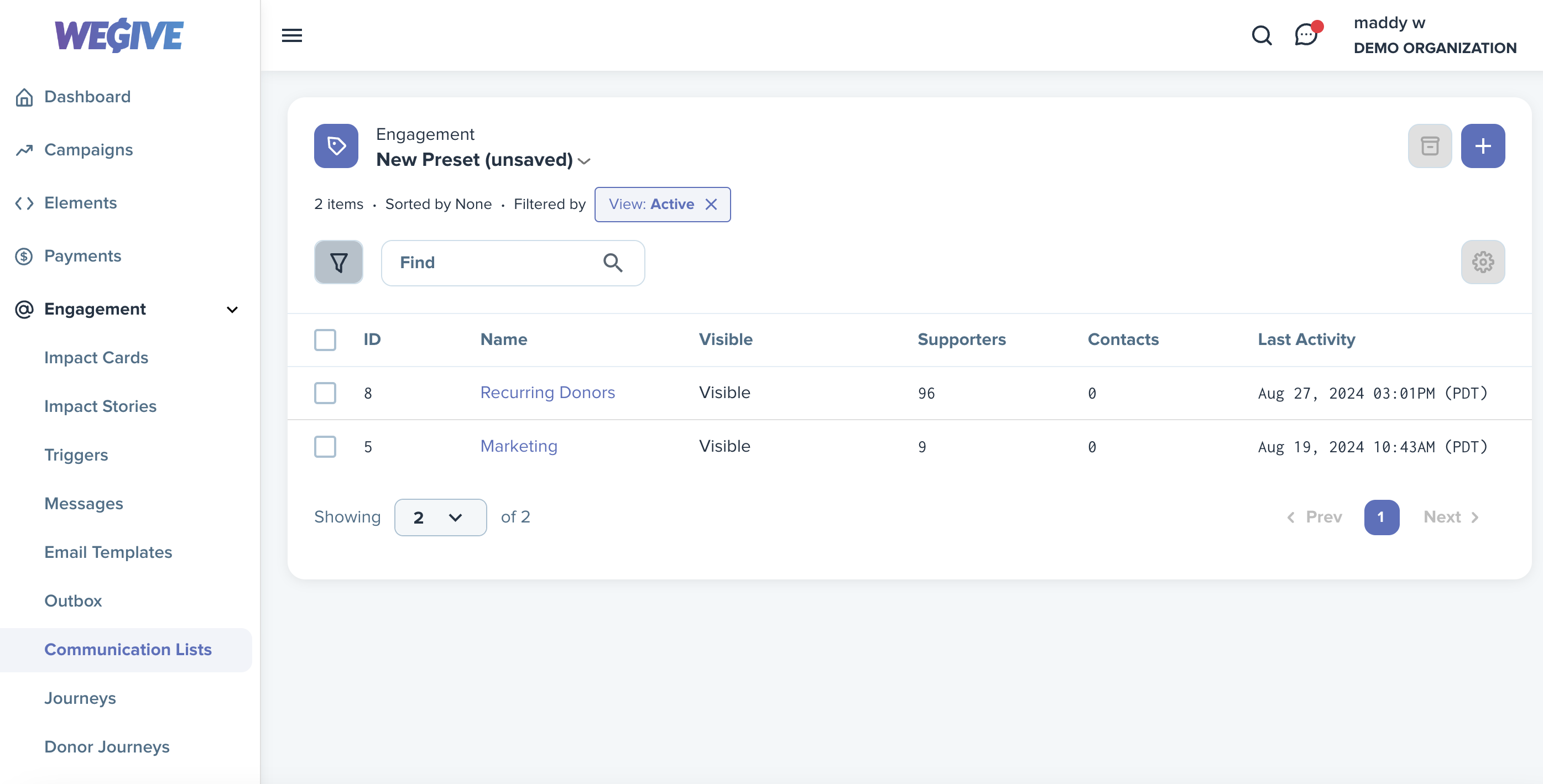
Task: Remove the View: Active filter
Action: point(711,204)
